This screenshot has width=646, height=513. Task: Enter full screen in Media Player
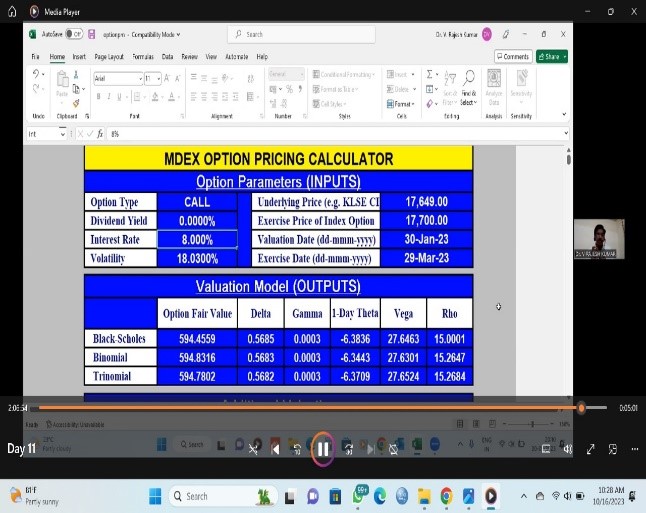(x=590, y=449)
